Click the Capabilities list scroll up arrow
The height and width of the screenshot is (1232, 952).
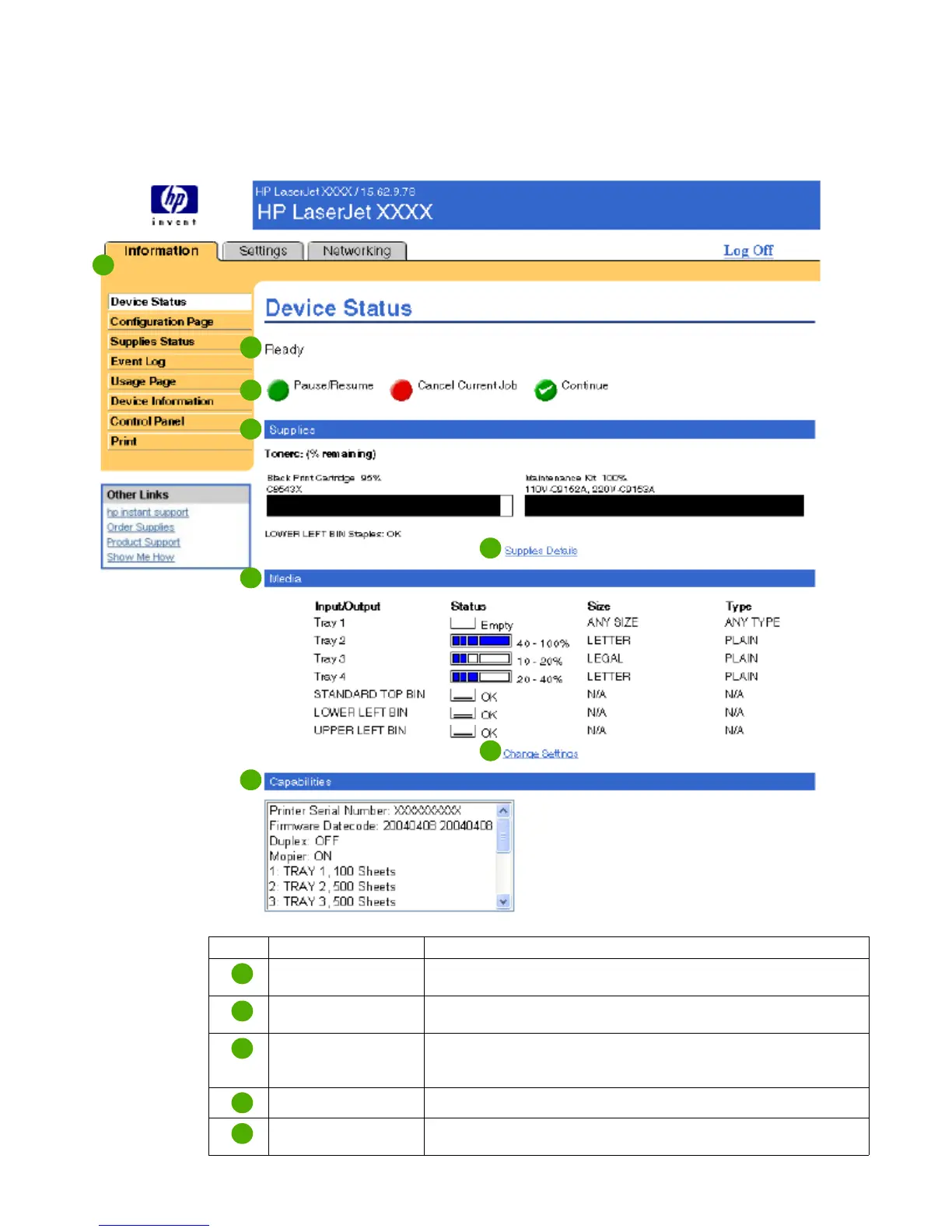click(503, 810)
